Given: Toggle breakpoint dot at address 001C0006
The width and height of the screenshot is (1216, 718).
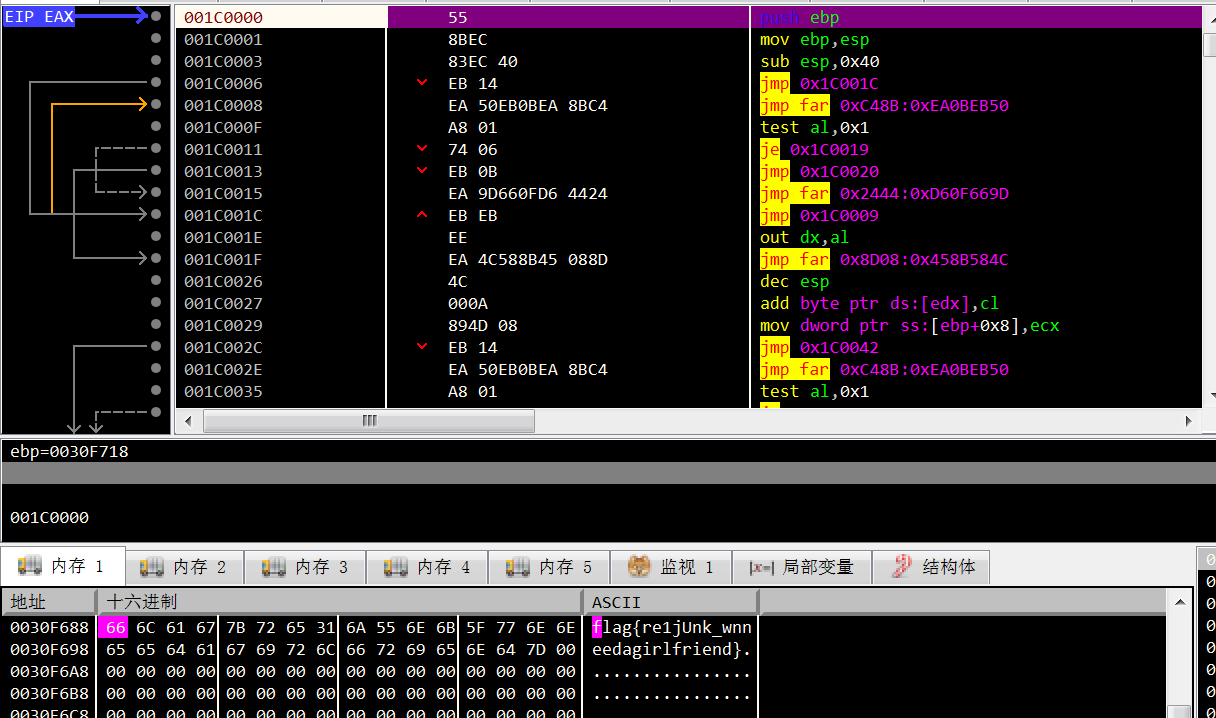Looking at the screenshot, I should coord(155,83).
